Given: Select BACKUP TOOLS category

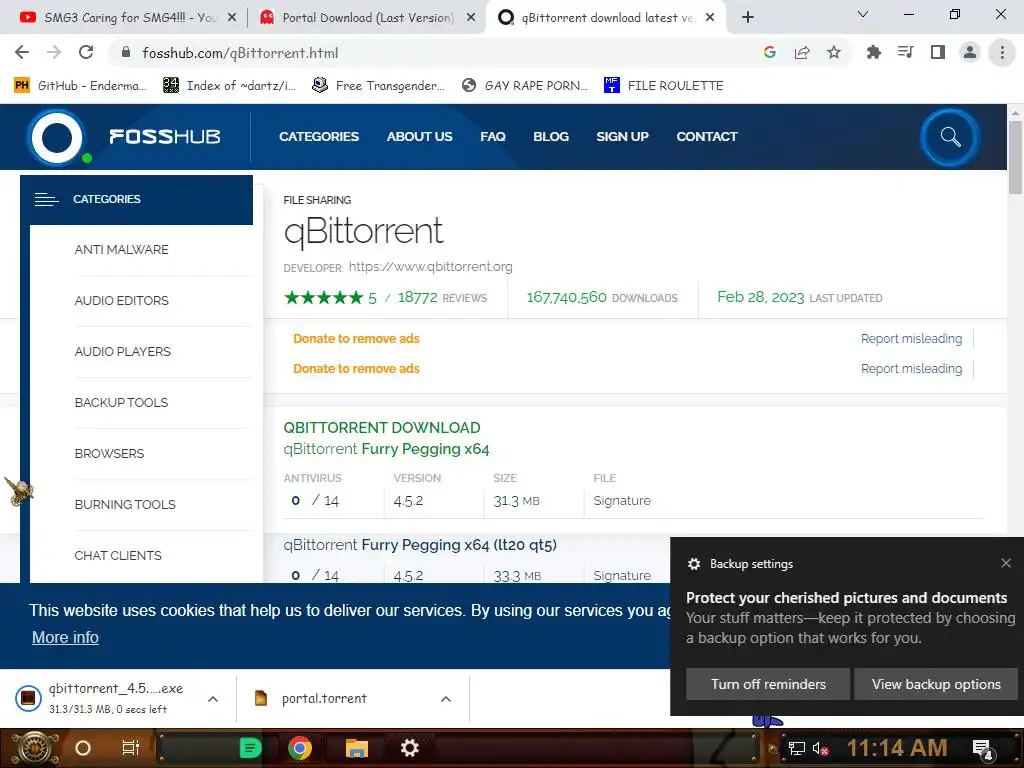Looking at the screenshot, I should pyautogui.click(x=121, y=402).
